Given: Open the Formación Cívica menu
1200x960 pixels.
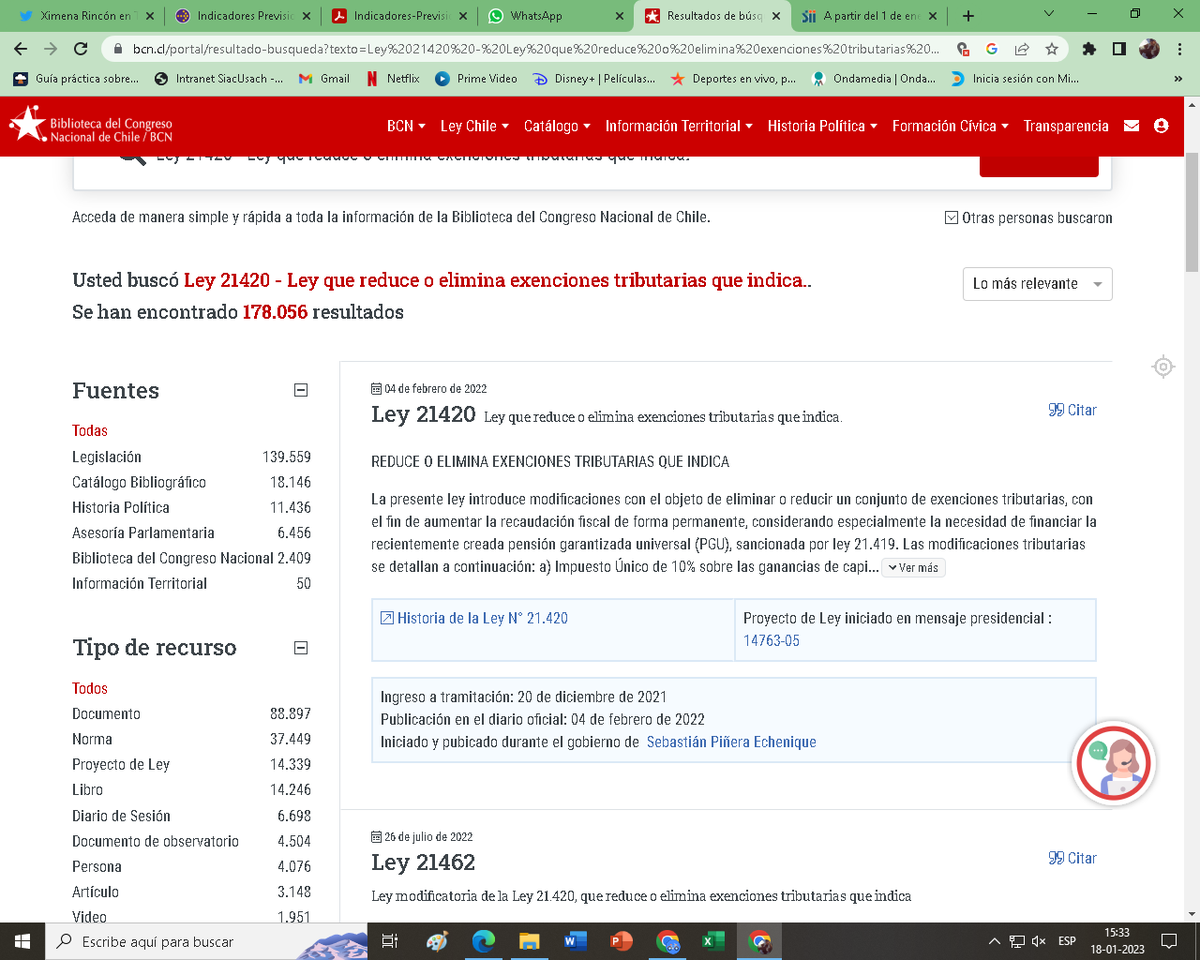Looking at the screenshot, I should tap(950, 126).
